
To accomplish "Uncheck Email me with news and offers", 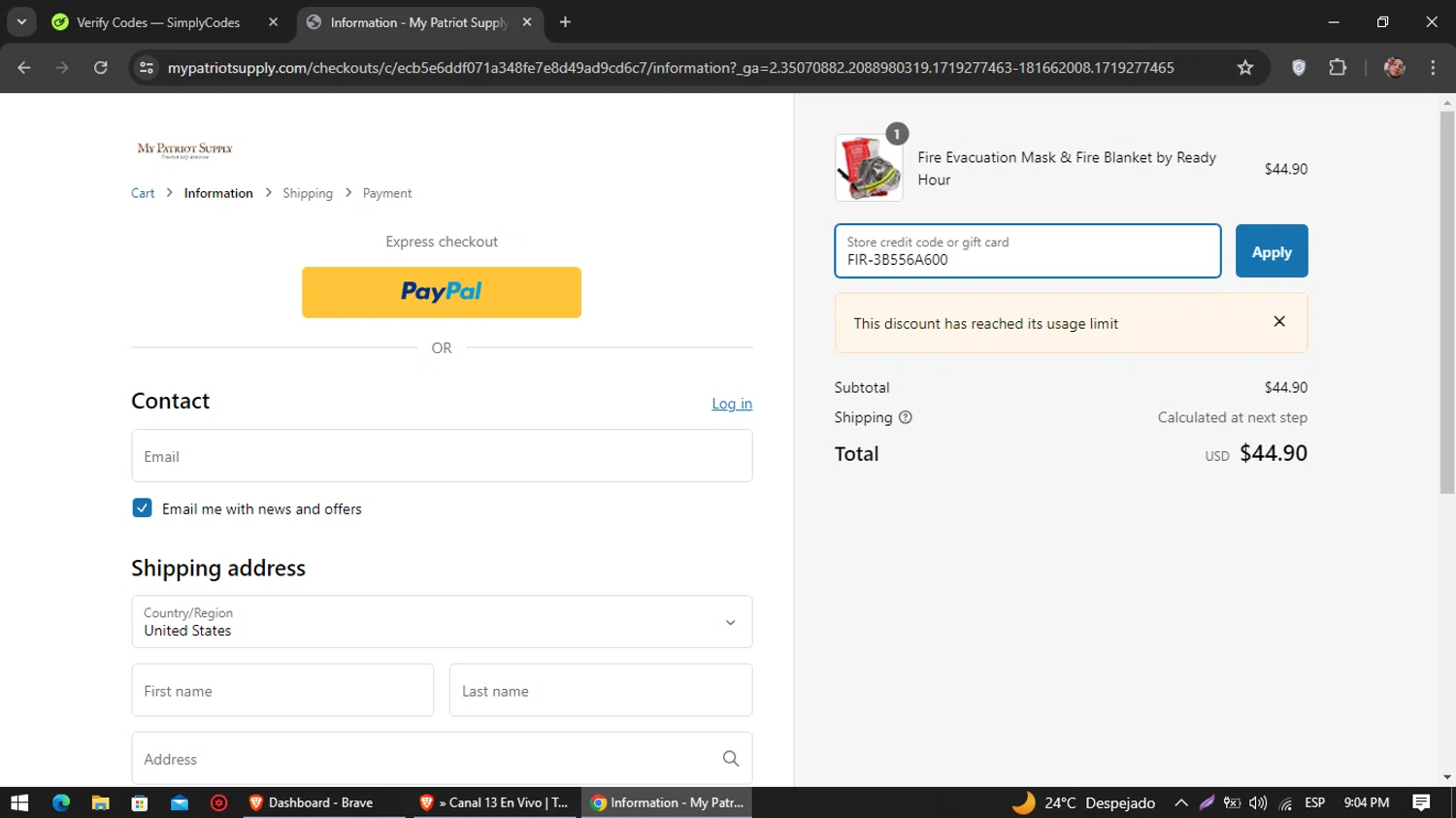I will pyautogui.click(x=142, y=508).
